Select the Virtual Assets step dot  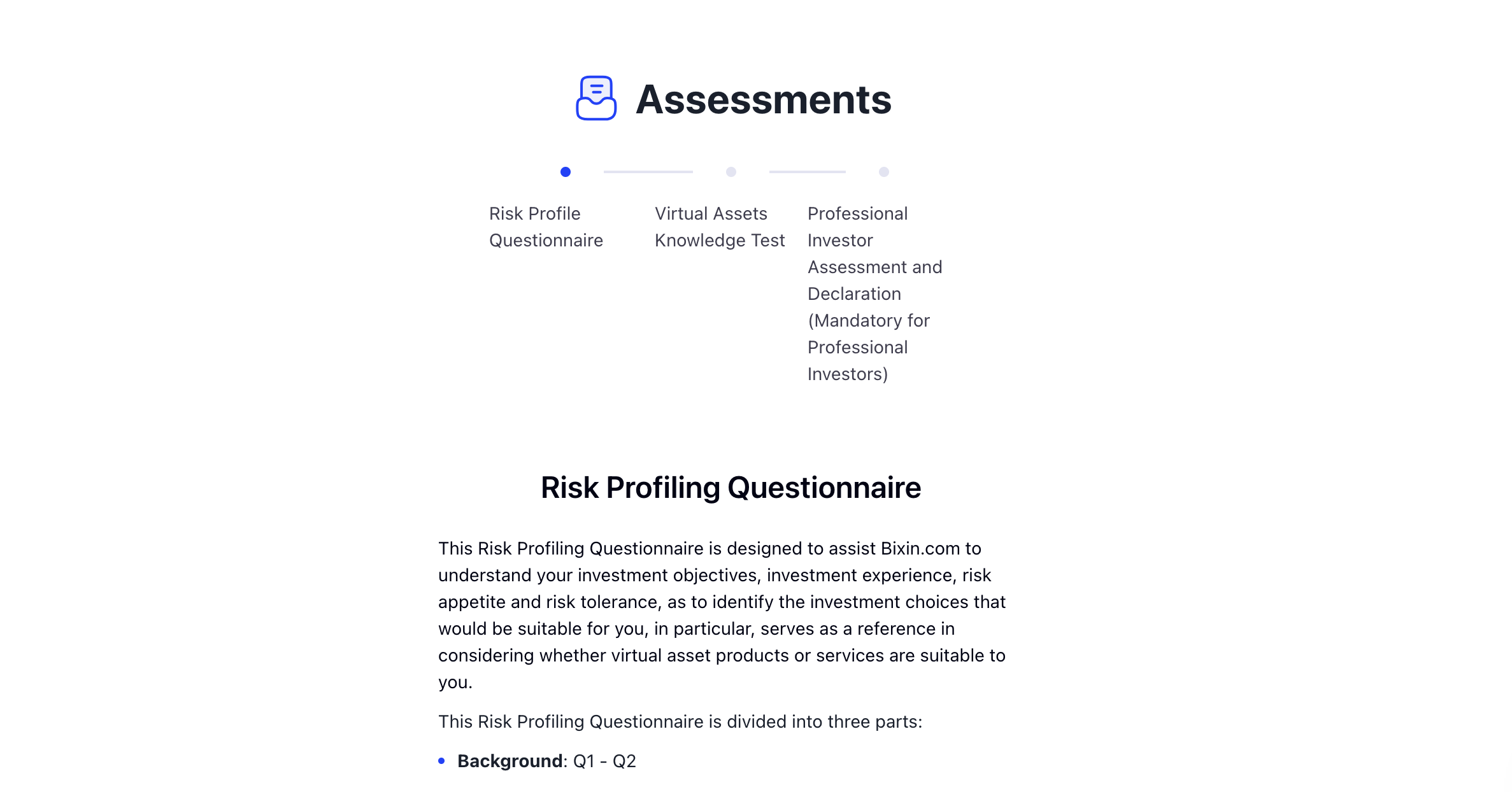point(731,172)
